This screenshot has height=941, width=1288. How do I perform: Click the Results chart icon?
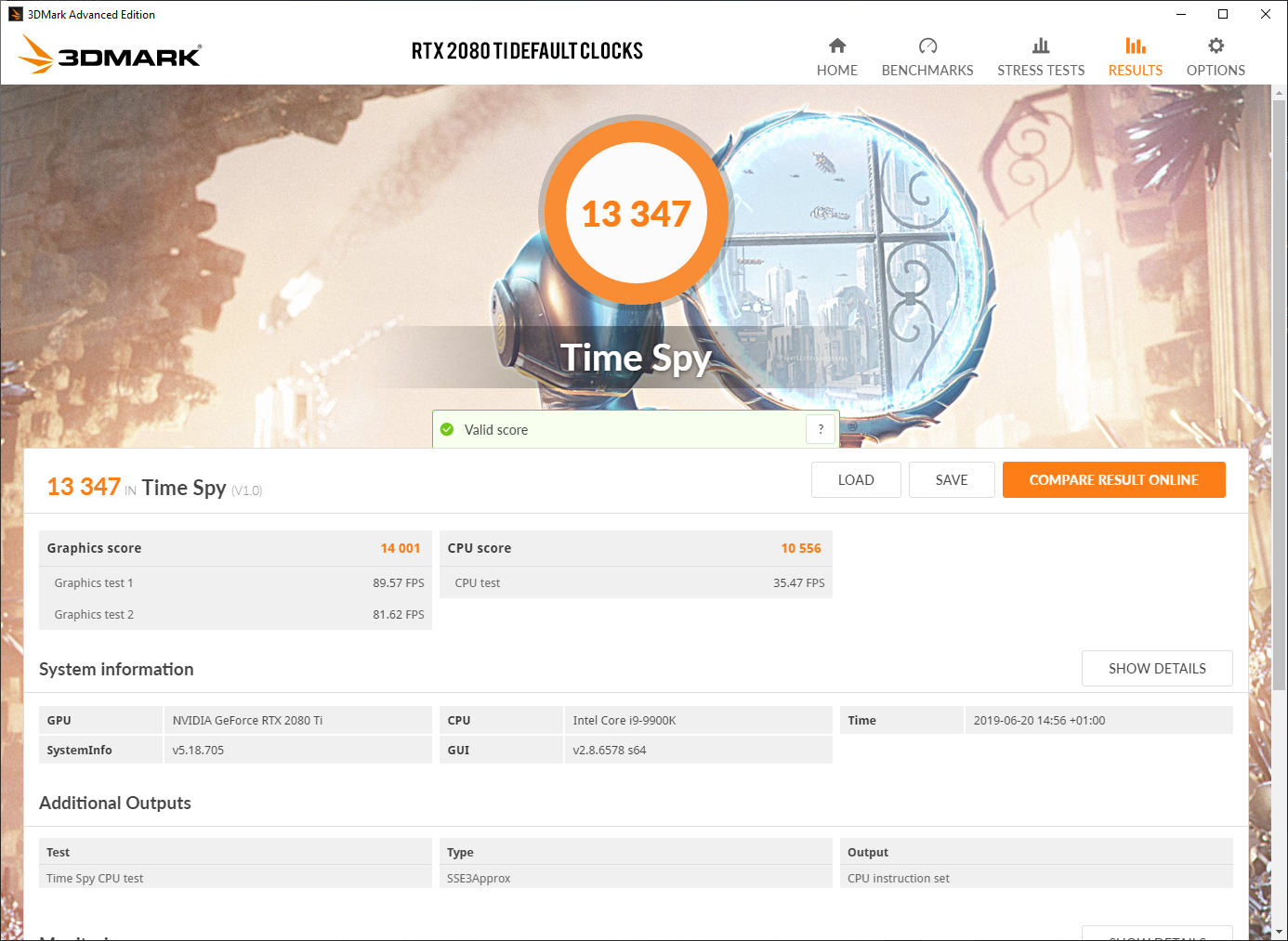click(1136, 46)
